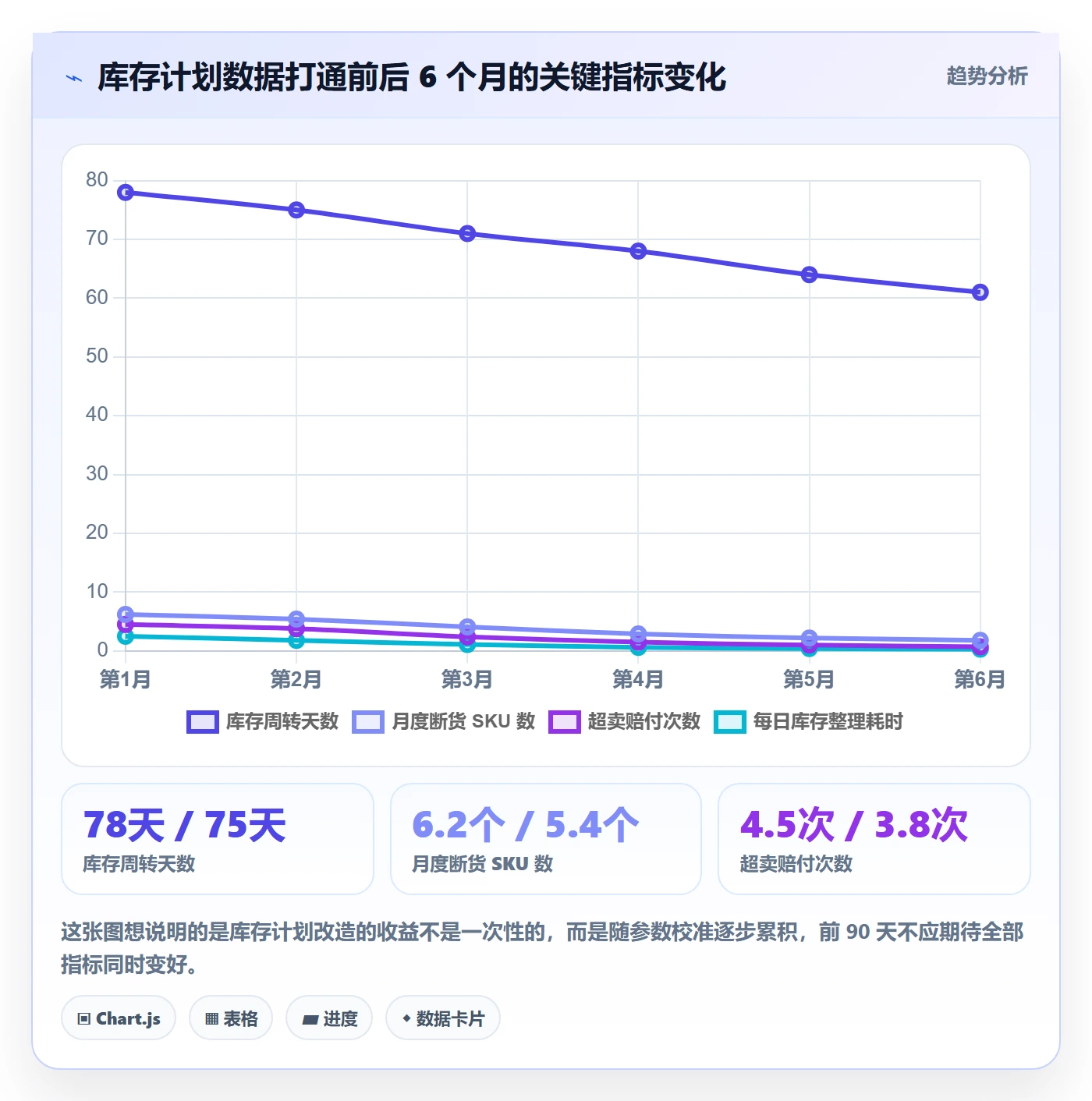
Task: Click the bar icon in the 进度 chip
Action: point(310,1019)
